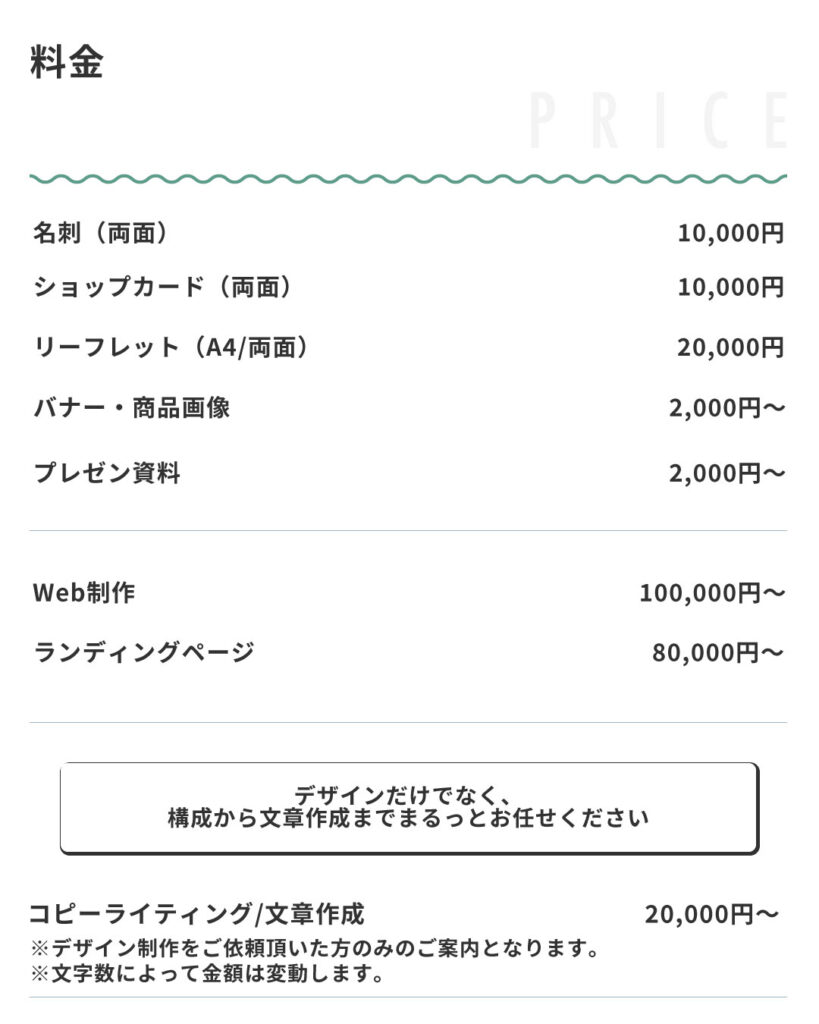Select the バナー・商品画像 item
This screenshot has width=819, height=1024.
[131, 408]
